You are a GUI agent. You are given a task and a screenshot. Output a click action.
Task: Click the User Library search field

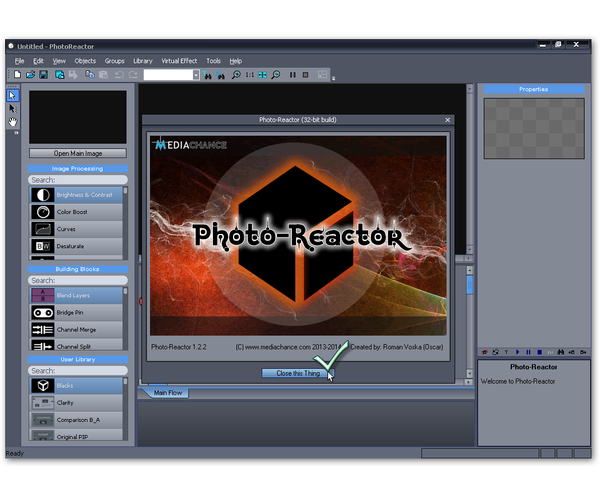tap(78, 371)
